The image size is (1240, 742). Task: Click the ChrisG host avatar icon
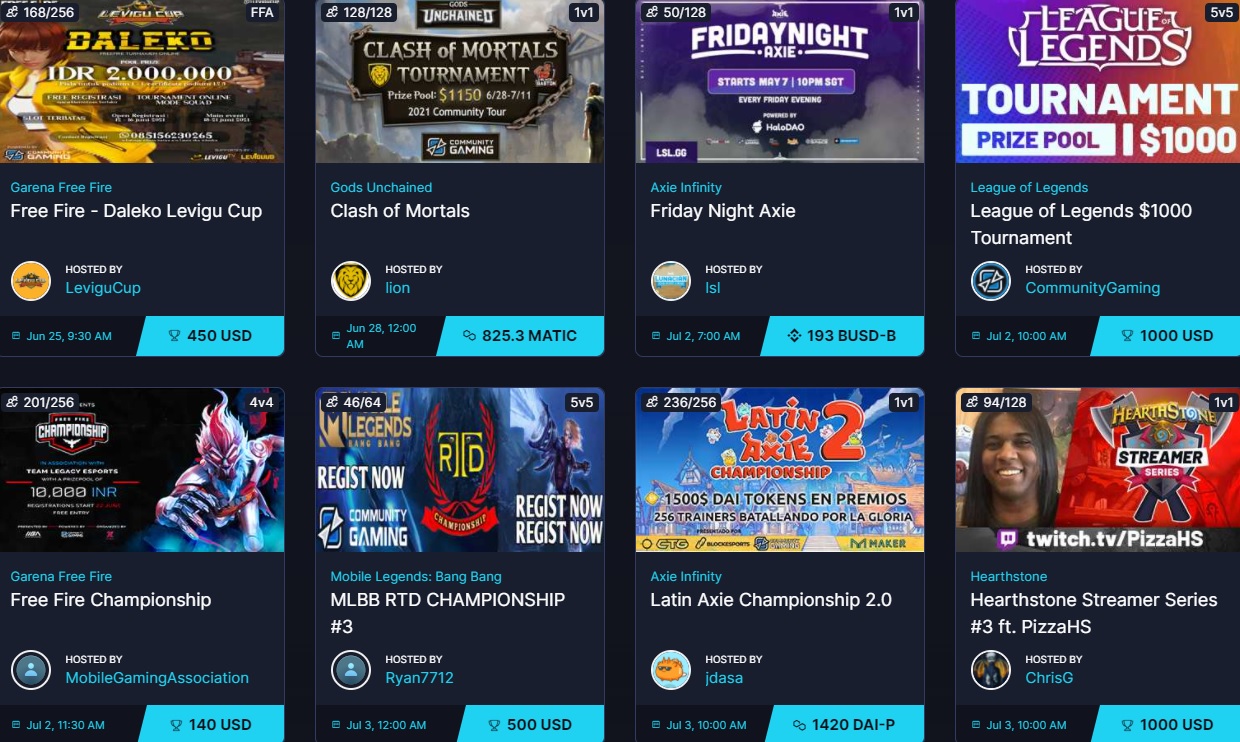click(x=991, y=670)
